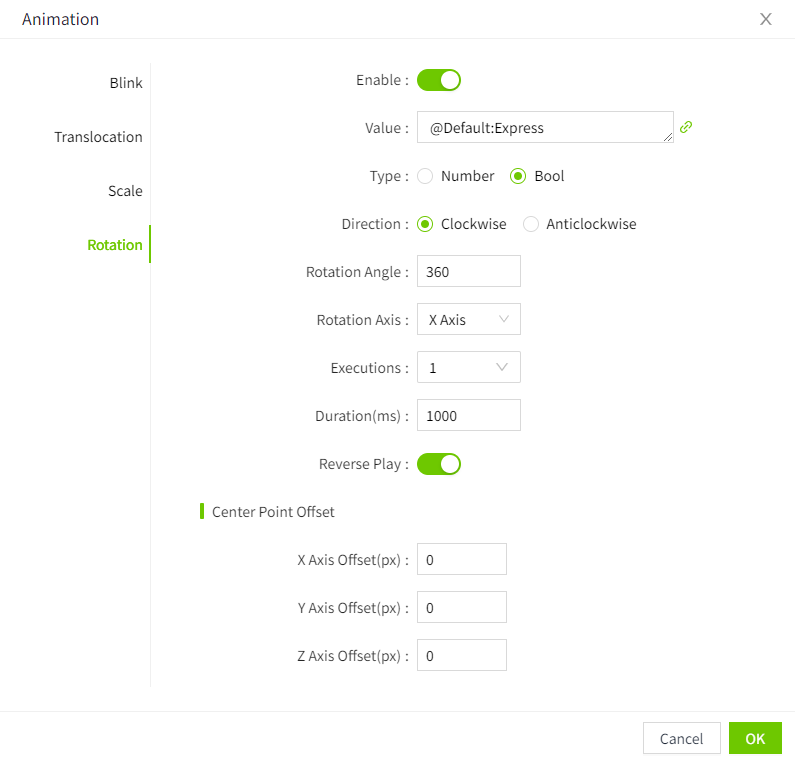Select the Rotation tab
The image size is (795, 762).
point(114,245)
